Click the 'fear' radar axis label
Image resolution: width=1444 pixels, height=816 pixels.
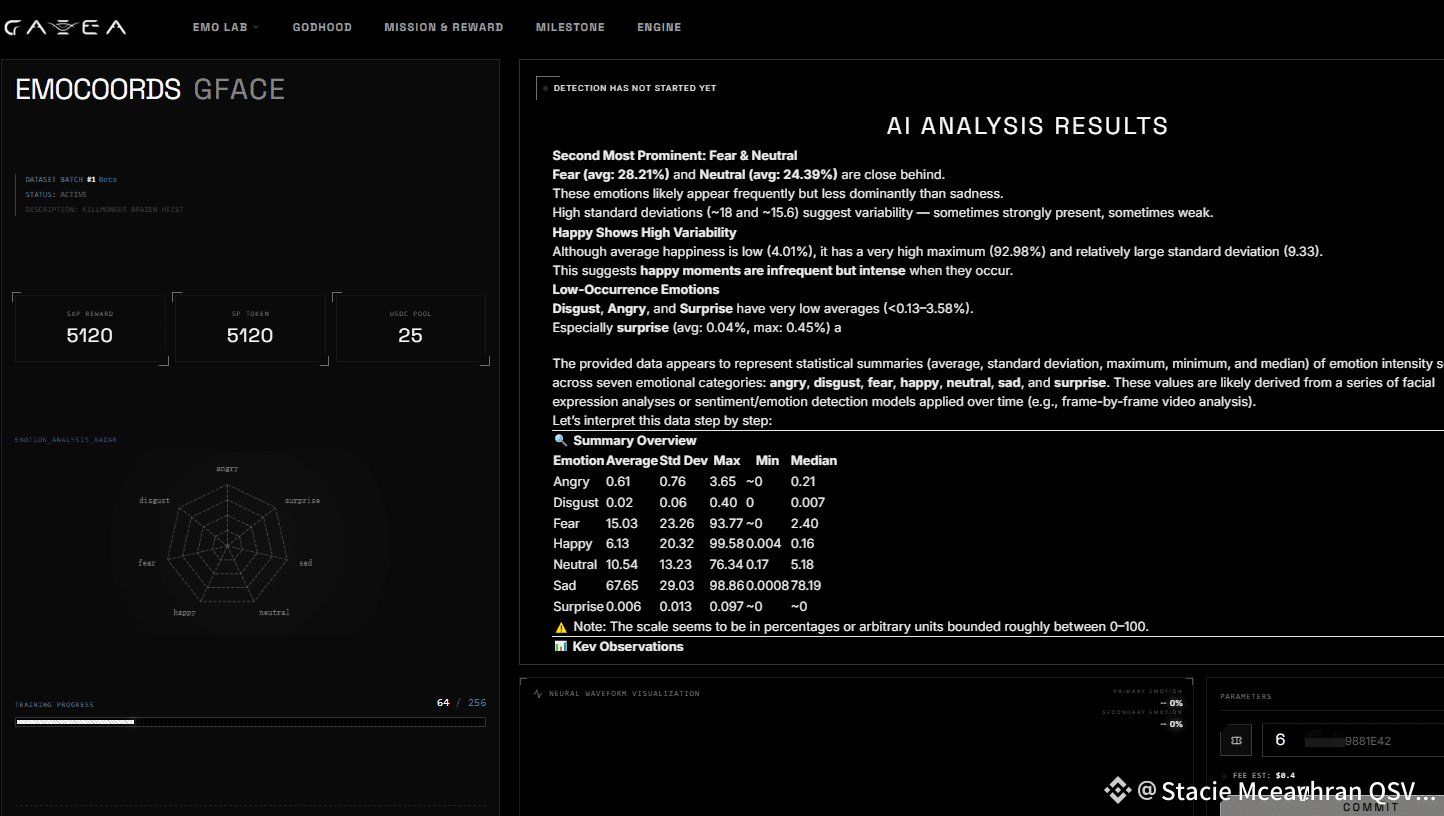pyautogui.click(x=147, y=563)
